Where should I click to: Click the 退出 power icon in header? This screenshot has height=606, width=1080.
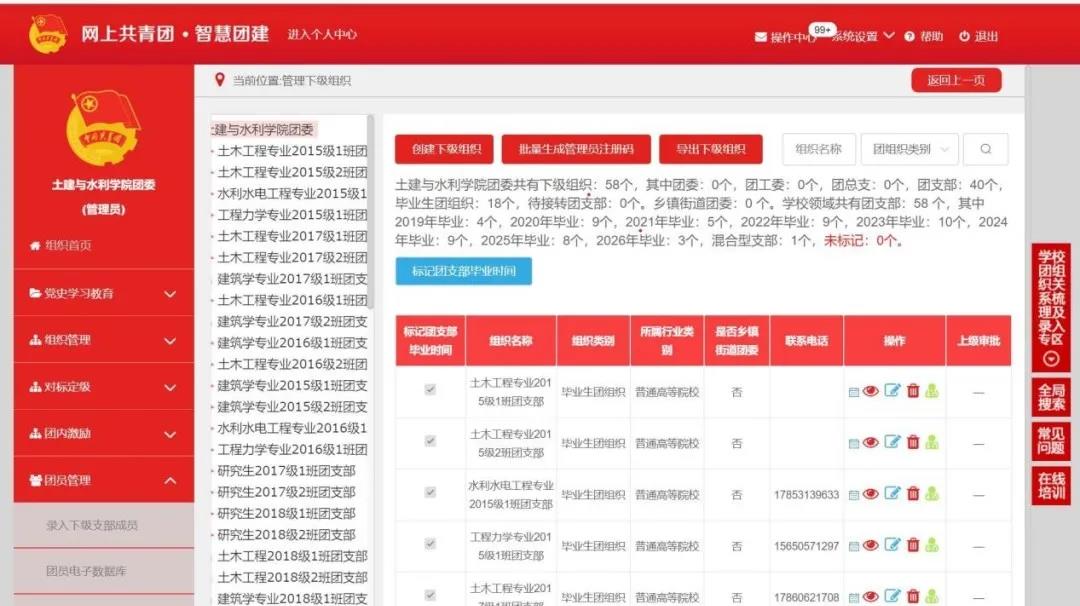coord(964,37)
